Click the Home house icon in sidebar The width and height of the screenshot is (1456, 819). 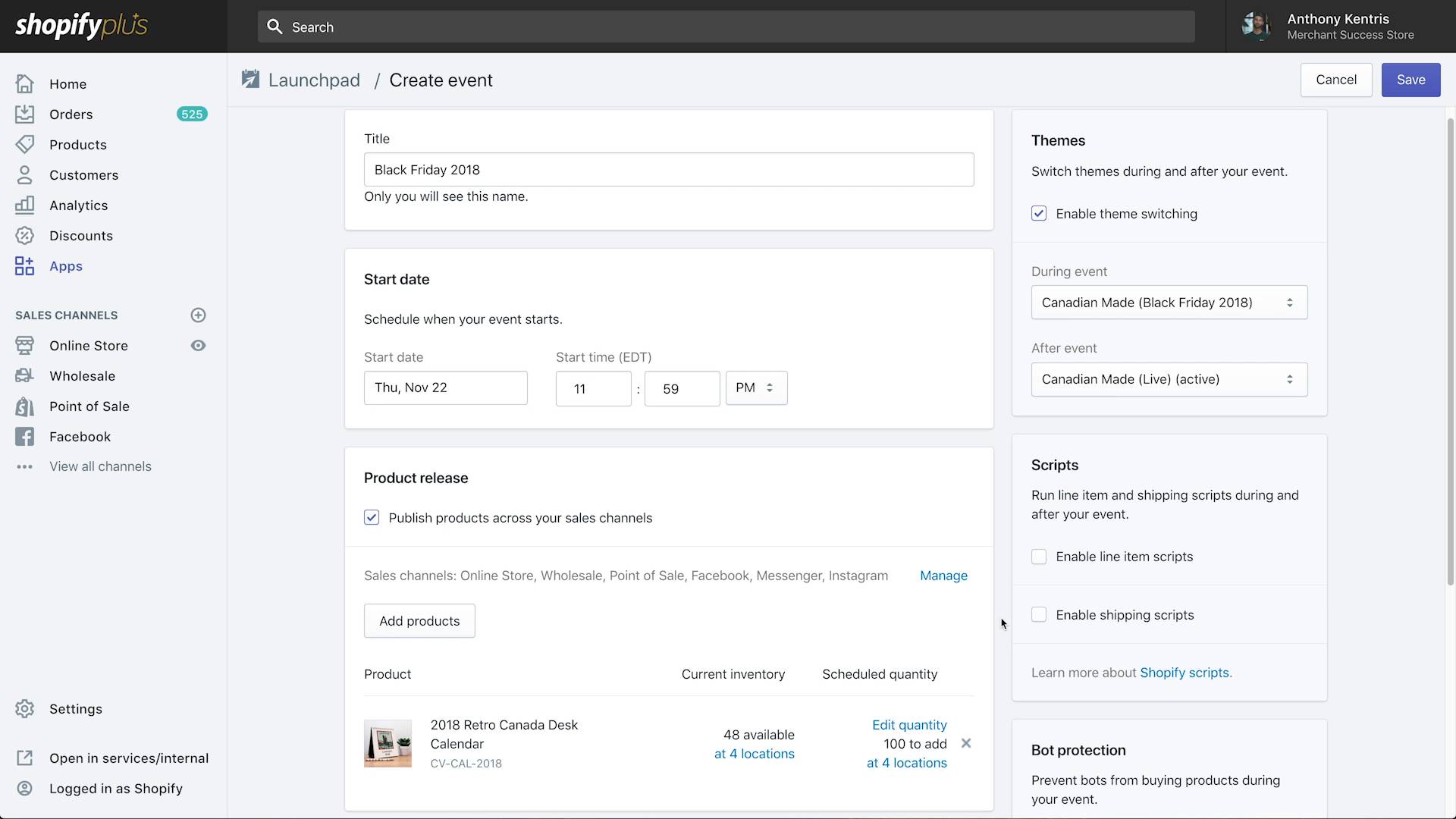point(24,83)
